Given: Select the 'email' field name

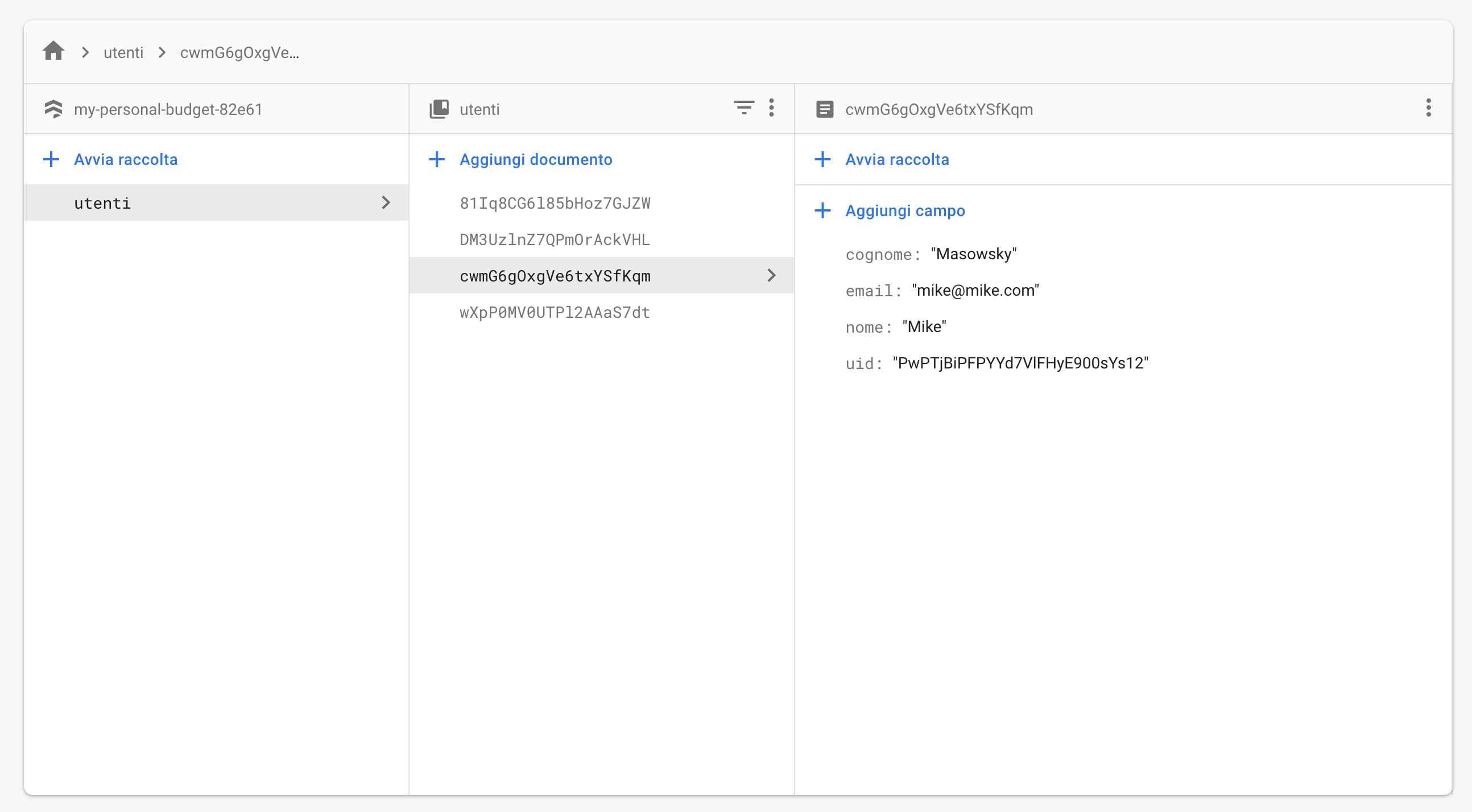Looking at the screenshot, I should 869,291.
